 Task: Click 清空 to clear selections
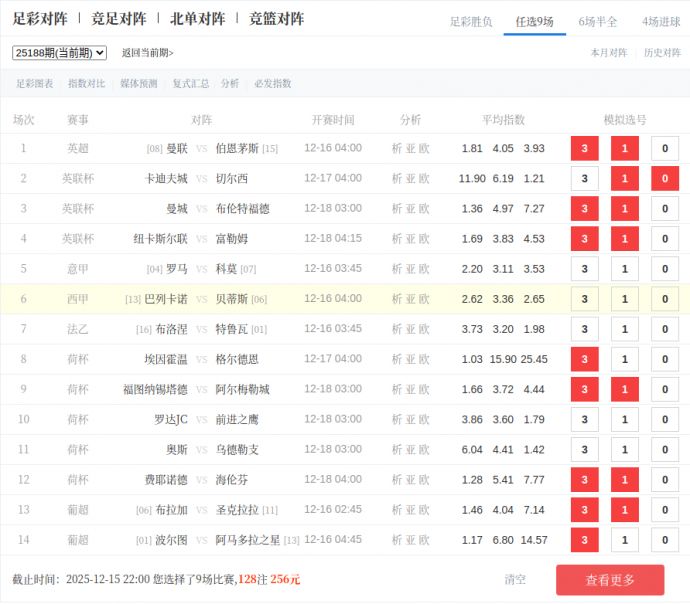[x=515, y=580]
